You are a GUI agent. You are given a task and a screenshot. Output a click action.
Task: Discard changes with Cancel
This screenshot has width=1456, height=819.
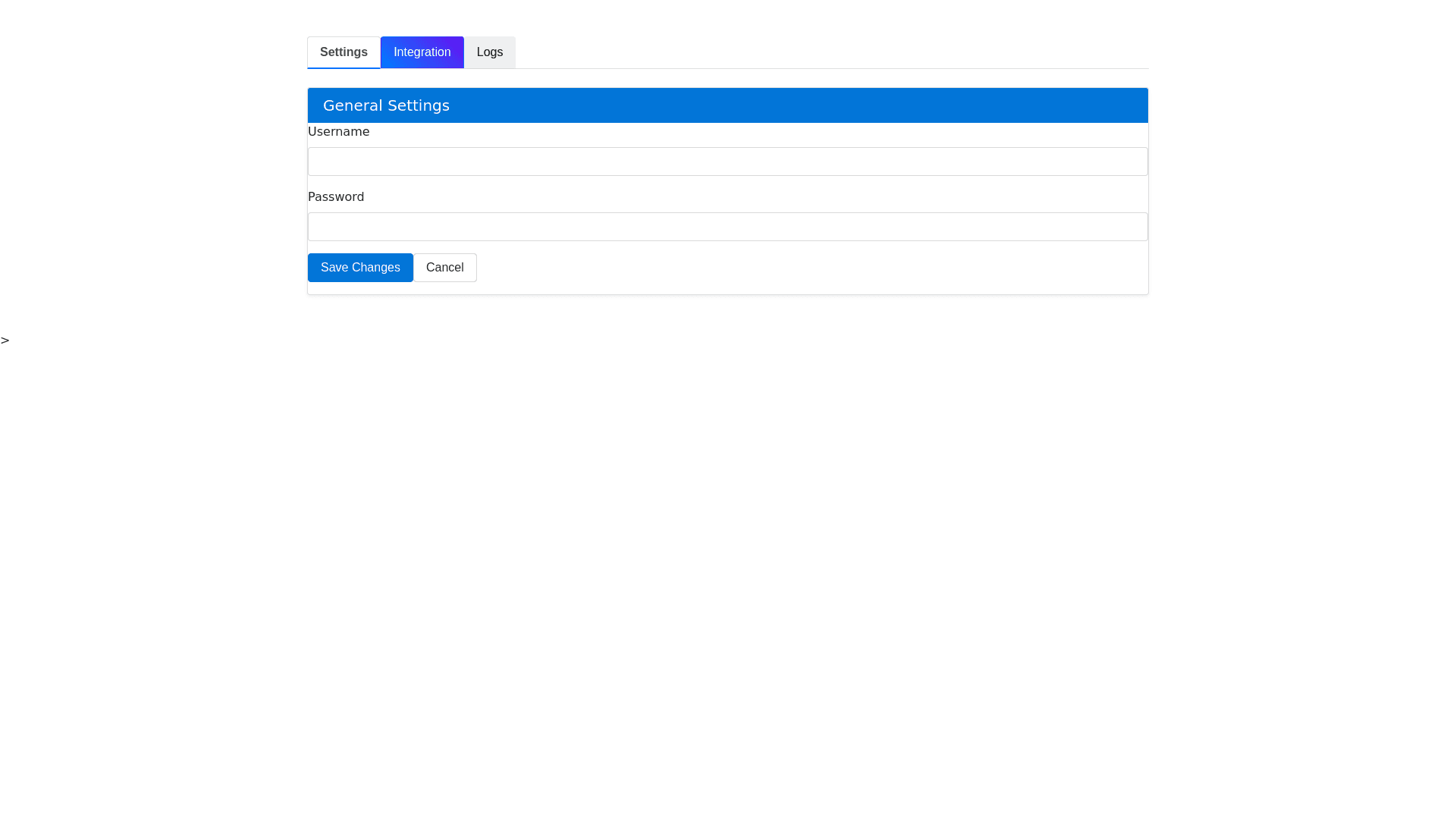pyautogui.click(x=444, y=268)
